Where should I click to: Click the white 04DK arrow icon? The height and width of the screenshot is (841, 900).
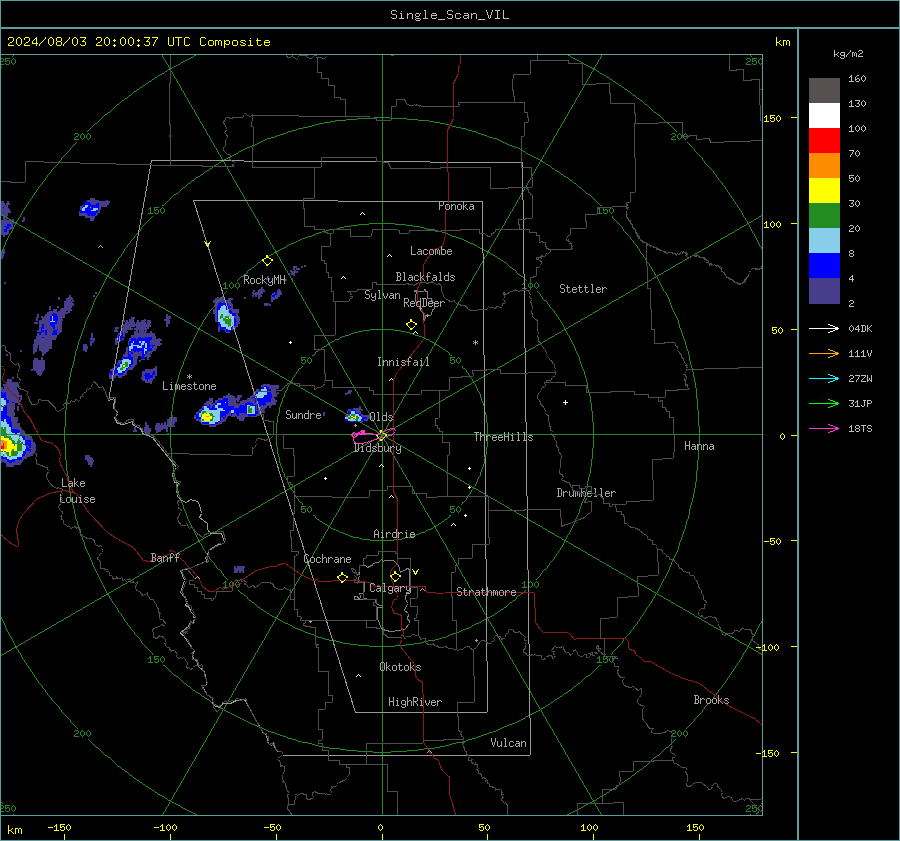(824, 328)
